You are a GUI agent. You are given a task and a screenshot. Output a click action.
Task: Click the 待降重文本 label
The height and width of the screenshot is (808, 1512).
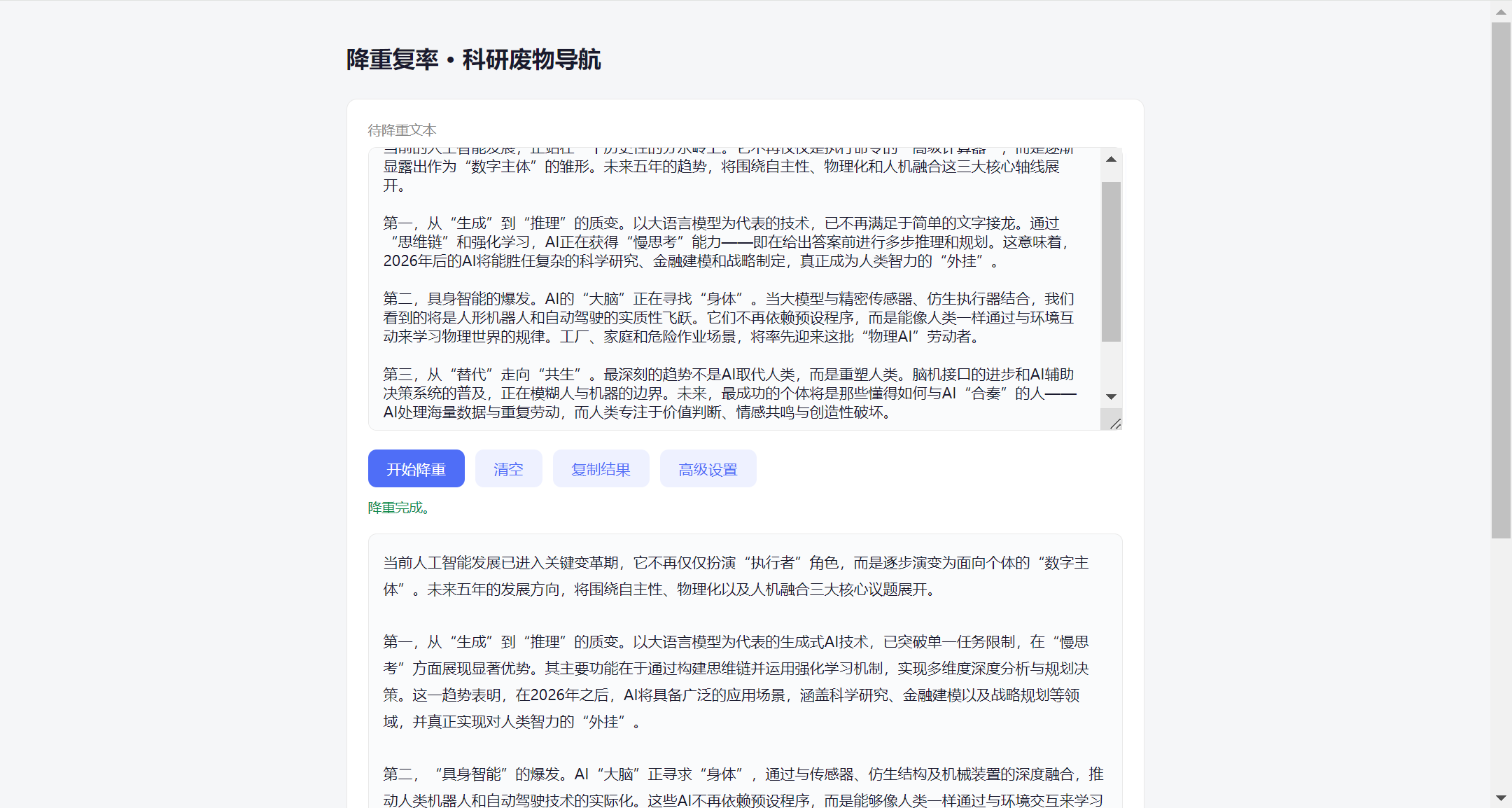coord(402,130)
